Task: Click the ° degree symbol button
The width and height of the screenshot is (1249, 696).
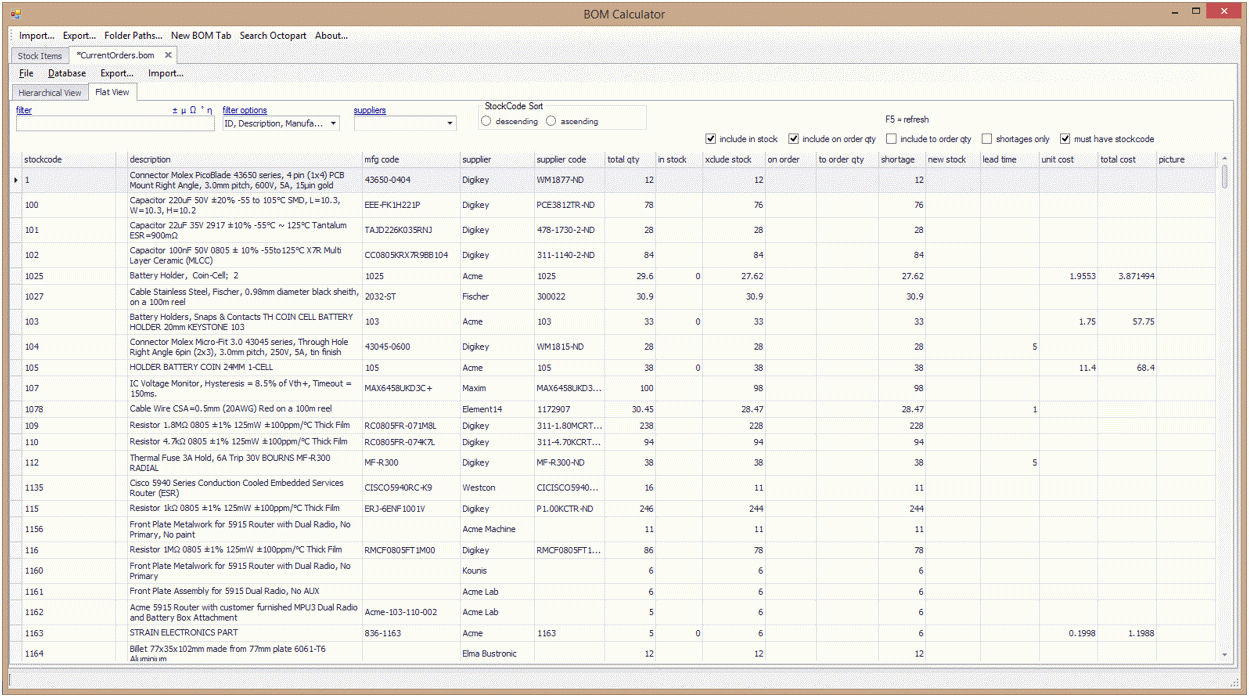Action: [x=203, y=110]
